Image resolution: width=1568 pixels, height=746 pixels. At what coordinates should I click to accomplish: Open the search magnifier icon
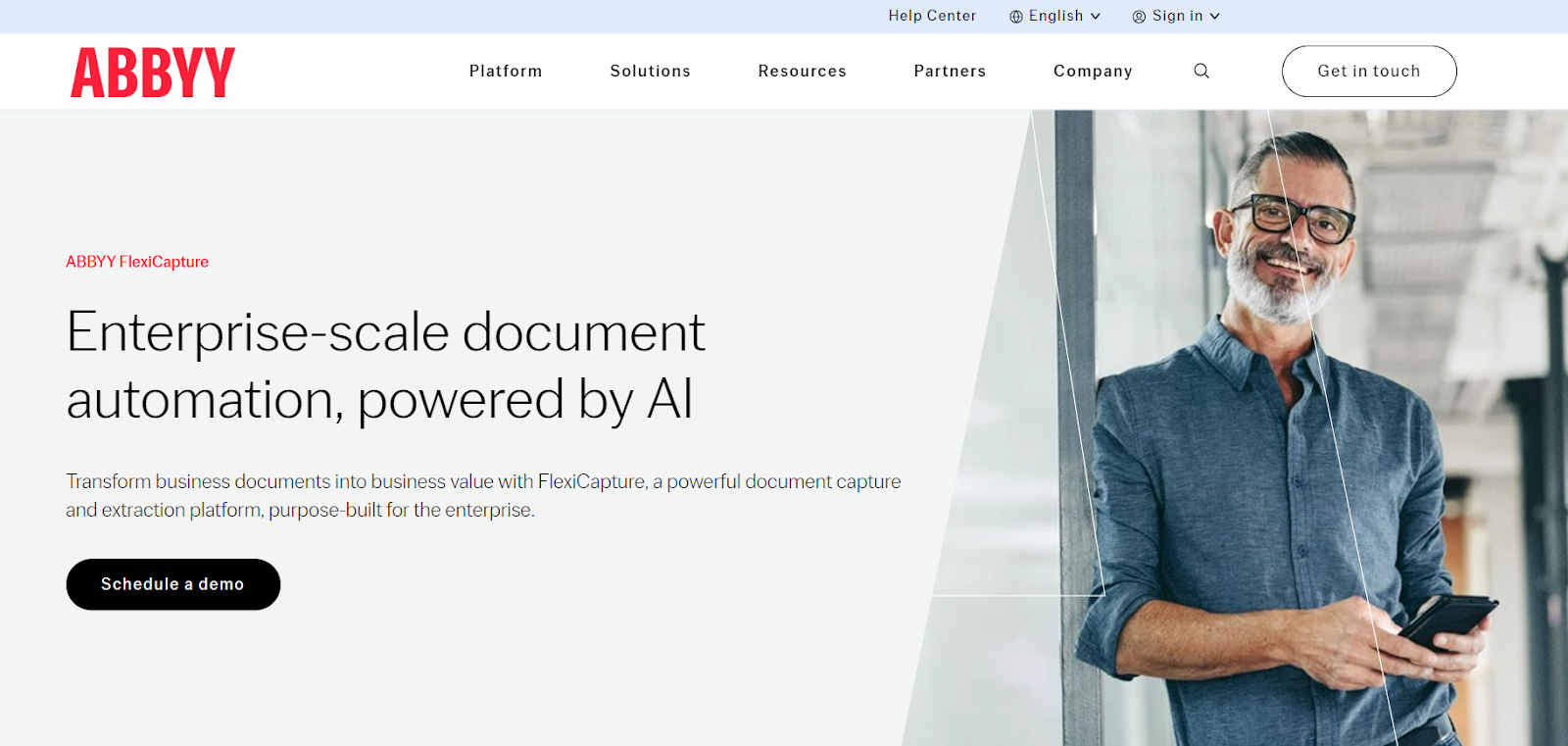pos(1201,71)
